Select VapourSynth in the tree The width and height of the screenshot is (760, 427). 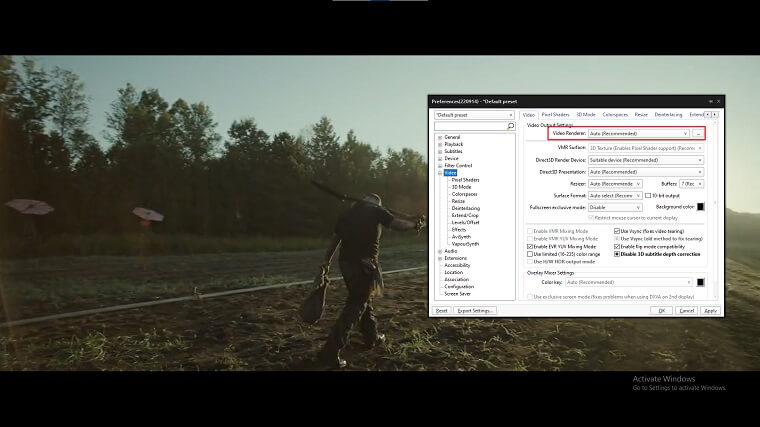pos(465,244)
